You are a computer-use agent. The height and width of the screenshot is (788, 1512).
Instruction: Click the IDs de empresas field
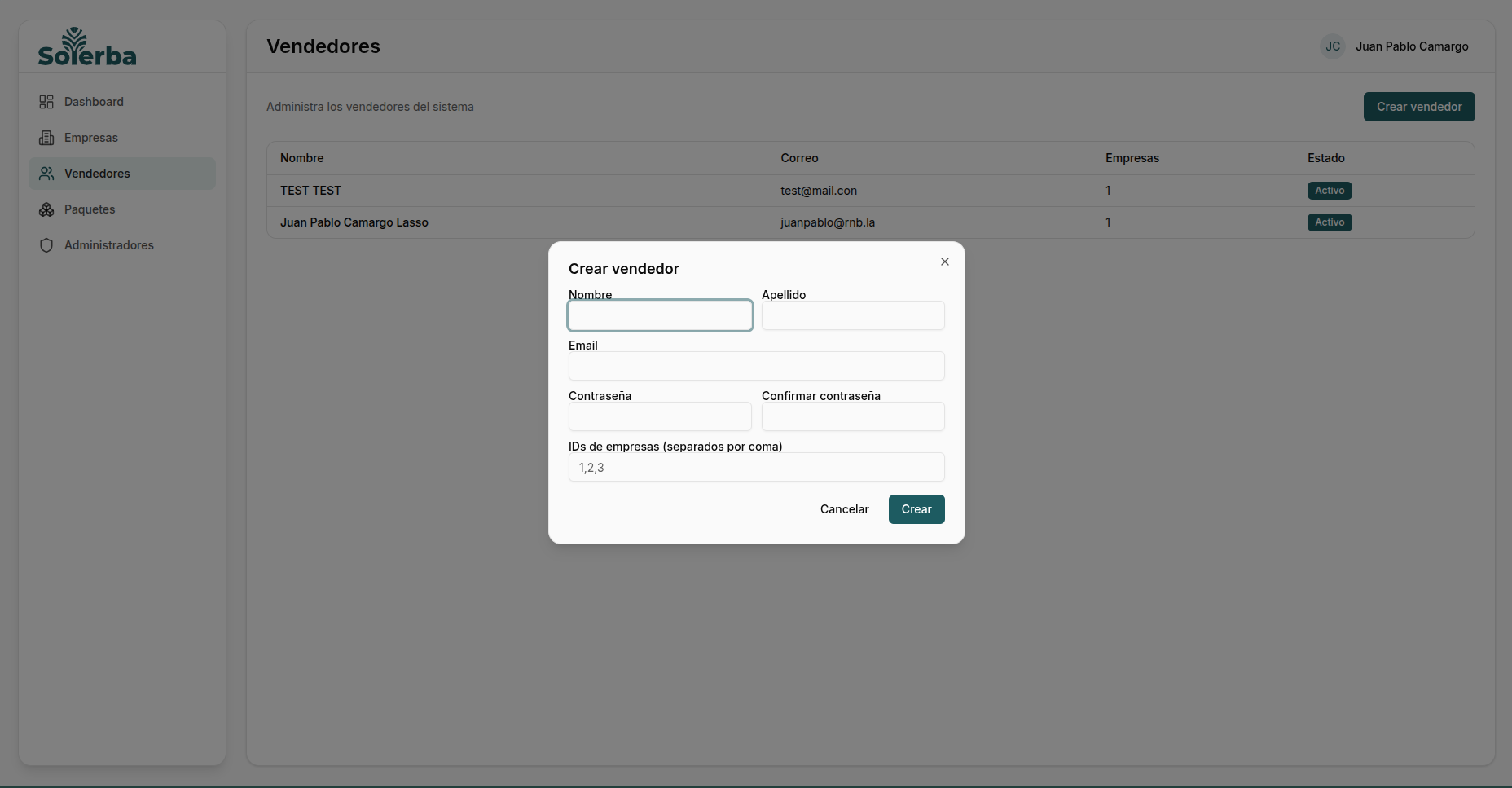point(756,467)
